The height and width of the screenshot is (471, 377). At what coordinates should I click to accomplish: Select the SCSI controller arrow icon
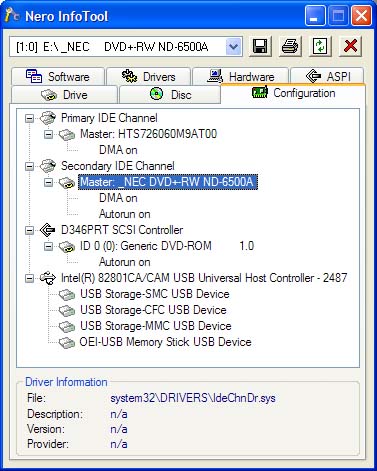47,230
